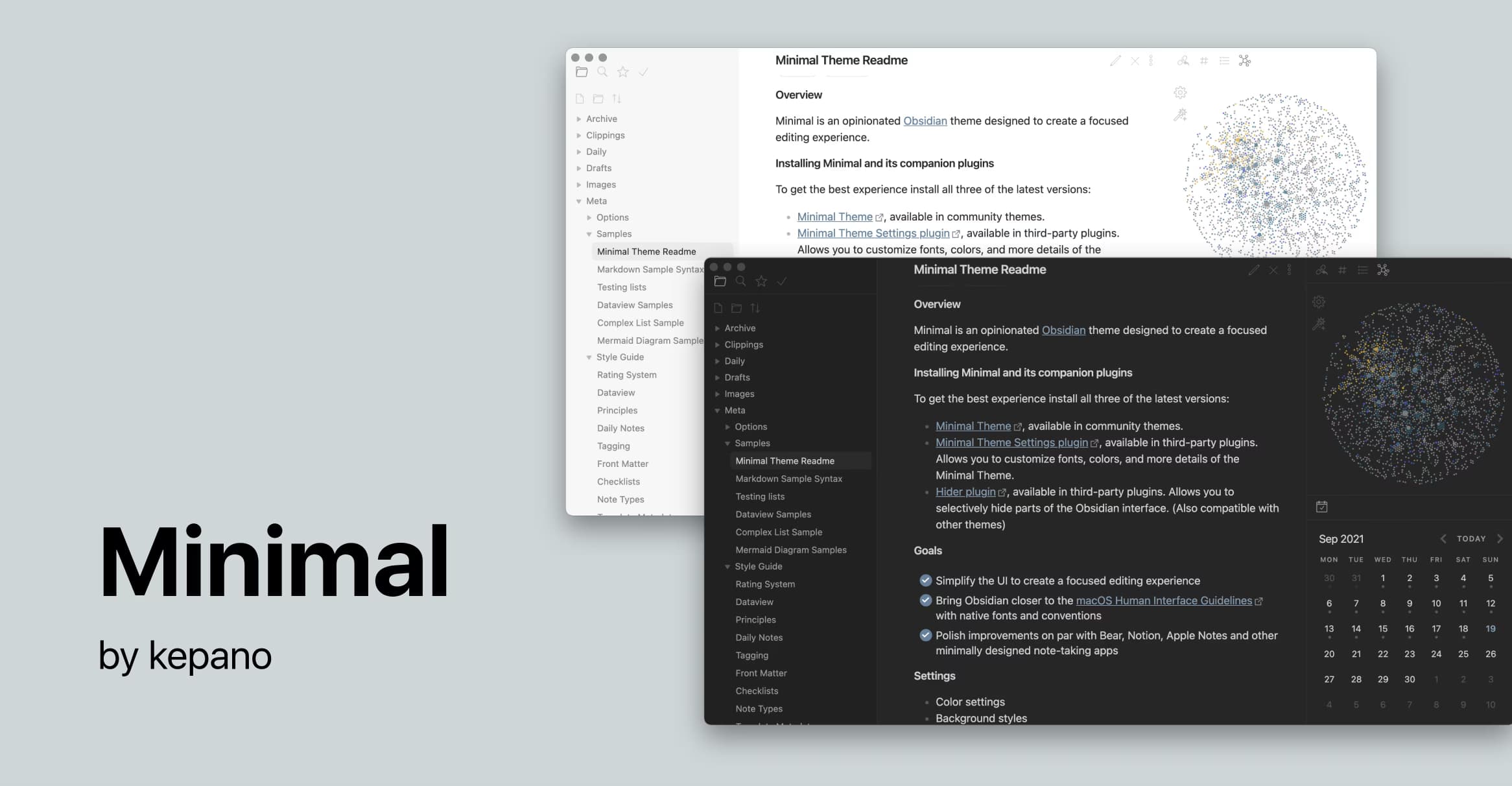Expand the Options folder

[x=727, y=426]
